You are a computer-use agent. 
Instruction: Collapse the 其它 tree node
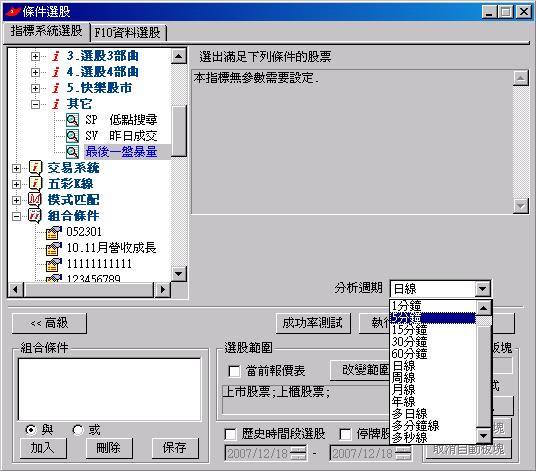(35, 104)
